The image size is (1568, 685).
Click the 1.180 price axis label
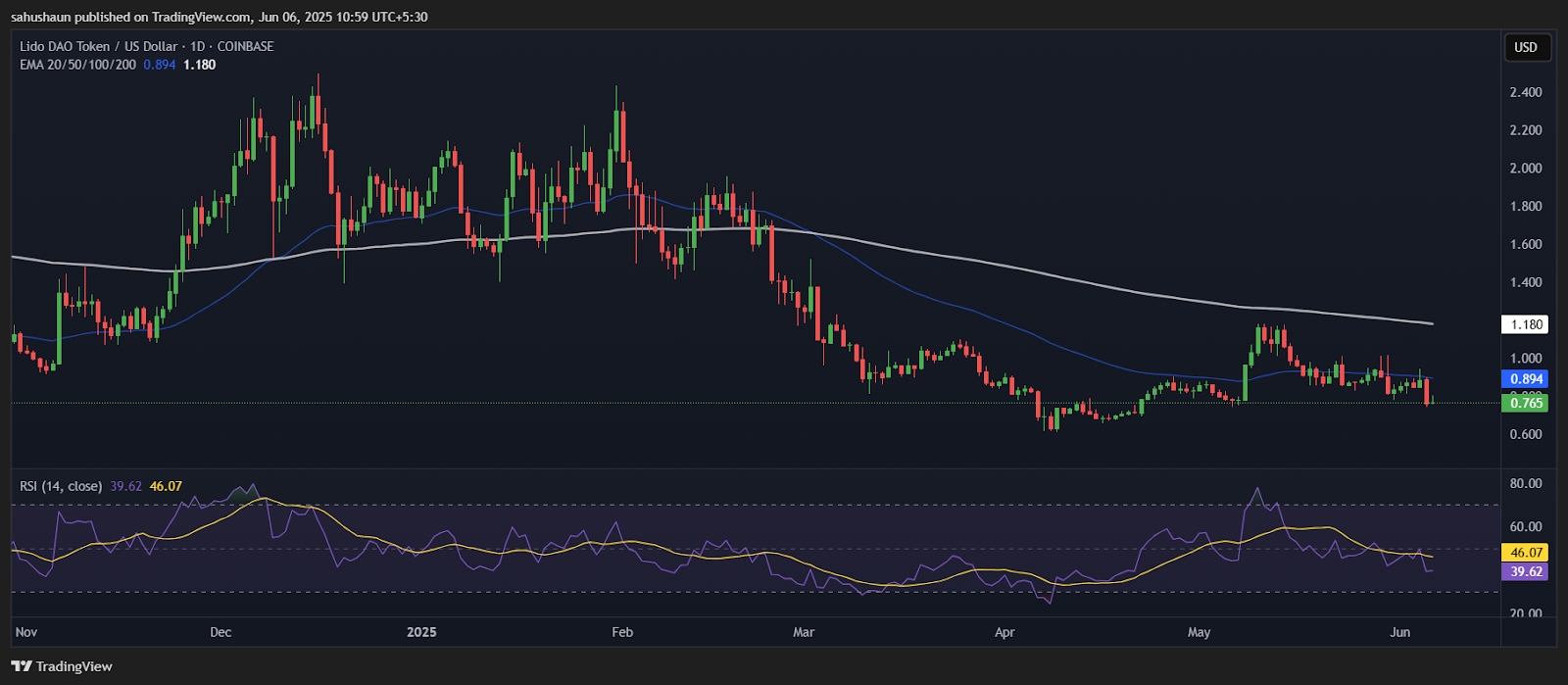point(1525,324)
